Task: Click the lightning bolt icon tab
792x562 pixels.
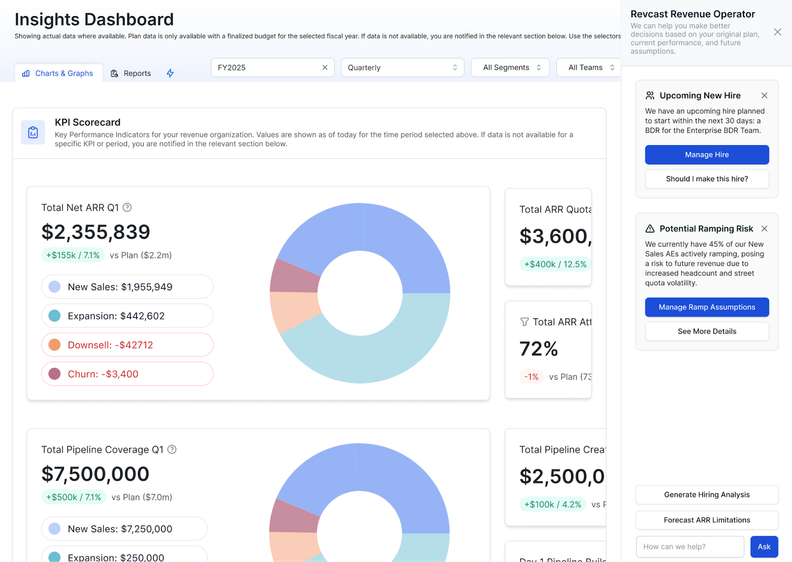Action: (x=170, y=73)
